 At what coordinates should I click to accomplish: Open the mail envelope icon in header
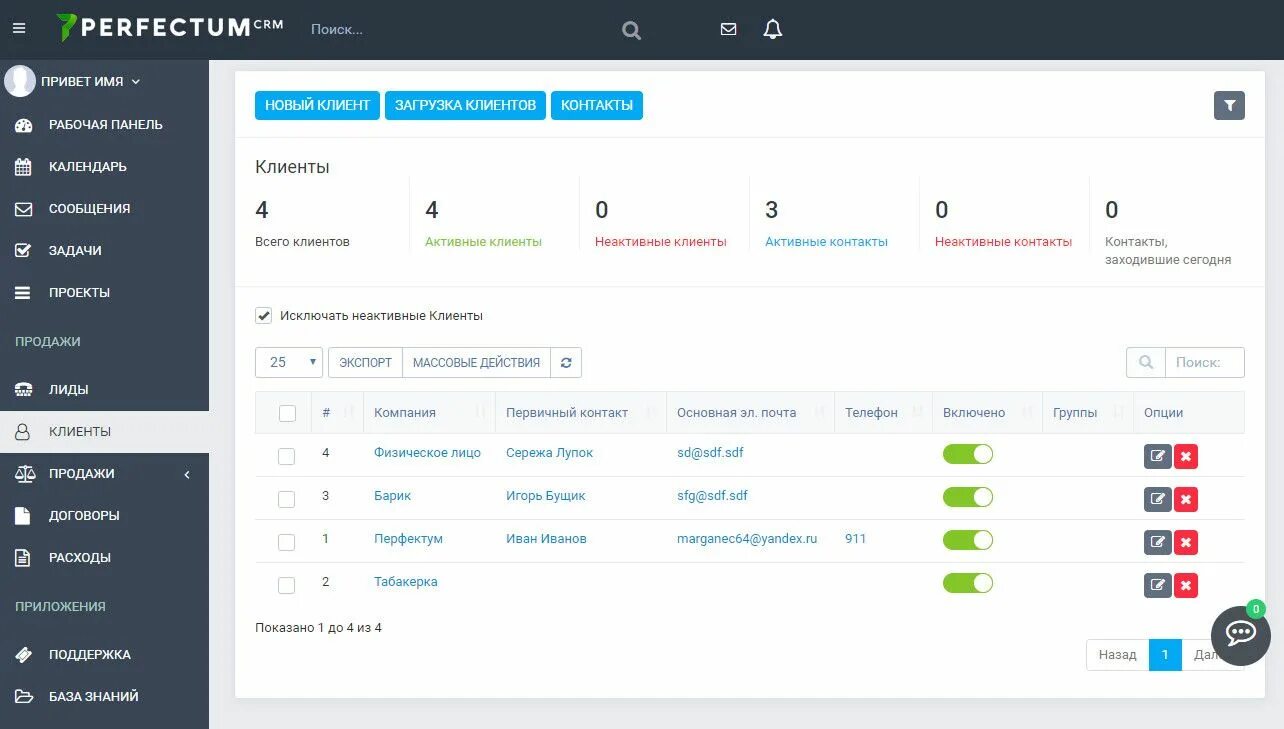pos(728,29)
